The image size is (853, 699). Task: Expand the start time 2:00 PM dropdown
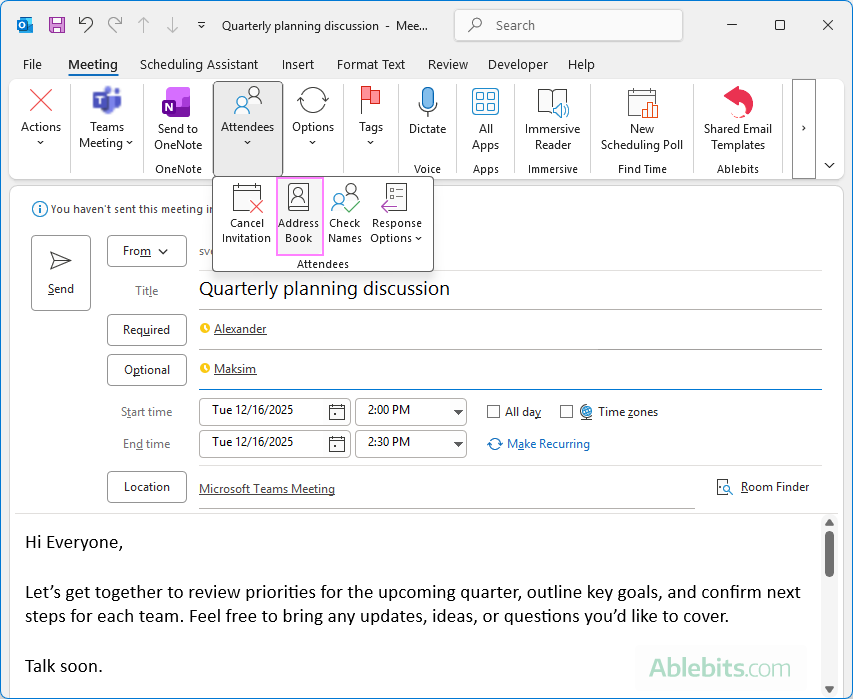458,412
